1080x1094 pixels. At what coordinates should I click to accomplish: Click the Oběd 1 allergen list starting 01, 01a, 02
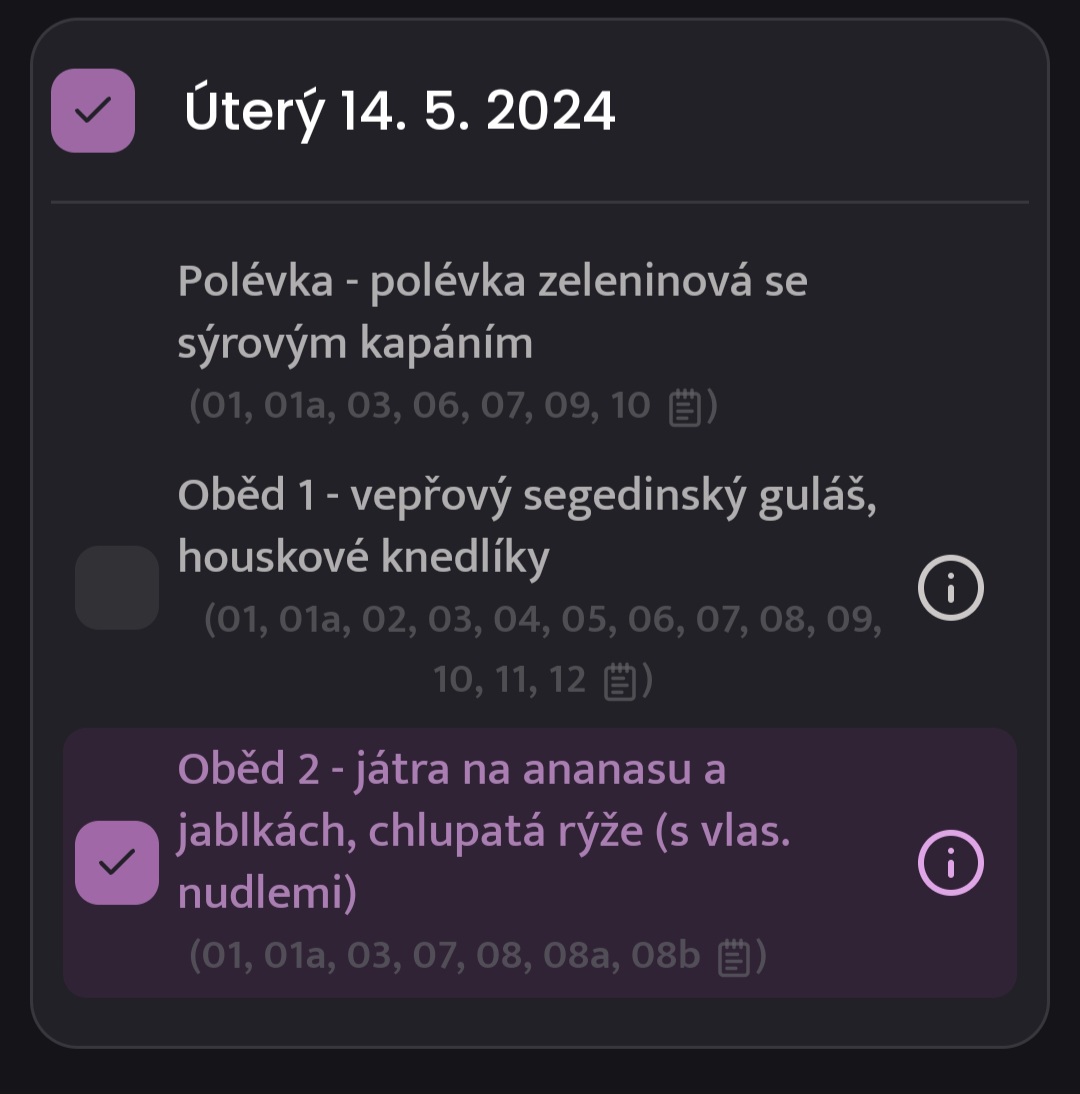[x=543, y=650]
